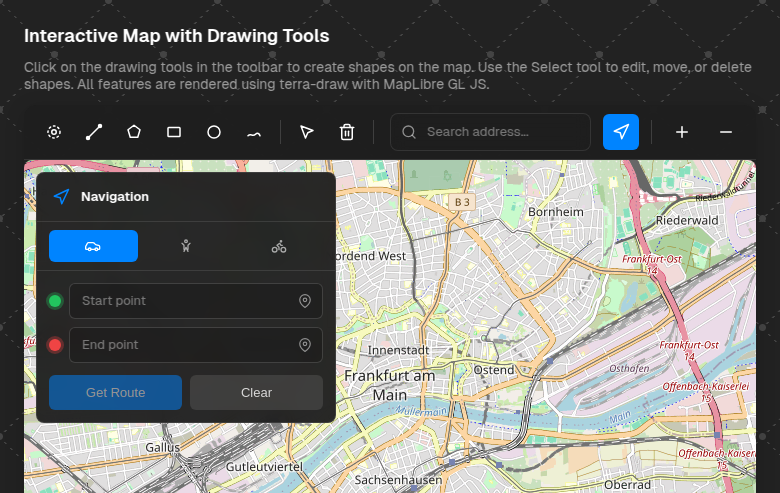The height and width of the screenshot is (493, 780).
Task: Zoom out with the minus button
Action: [x=726, y=132]
